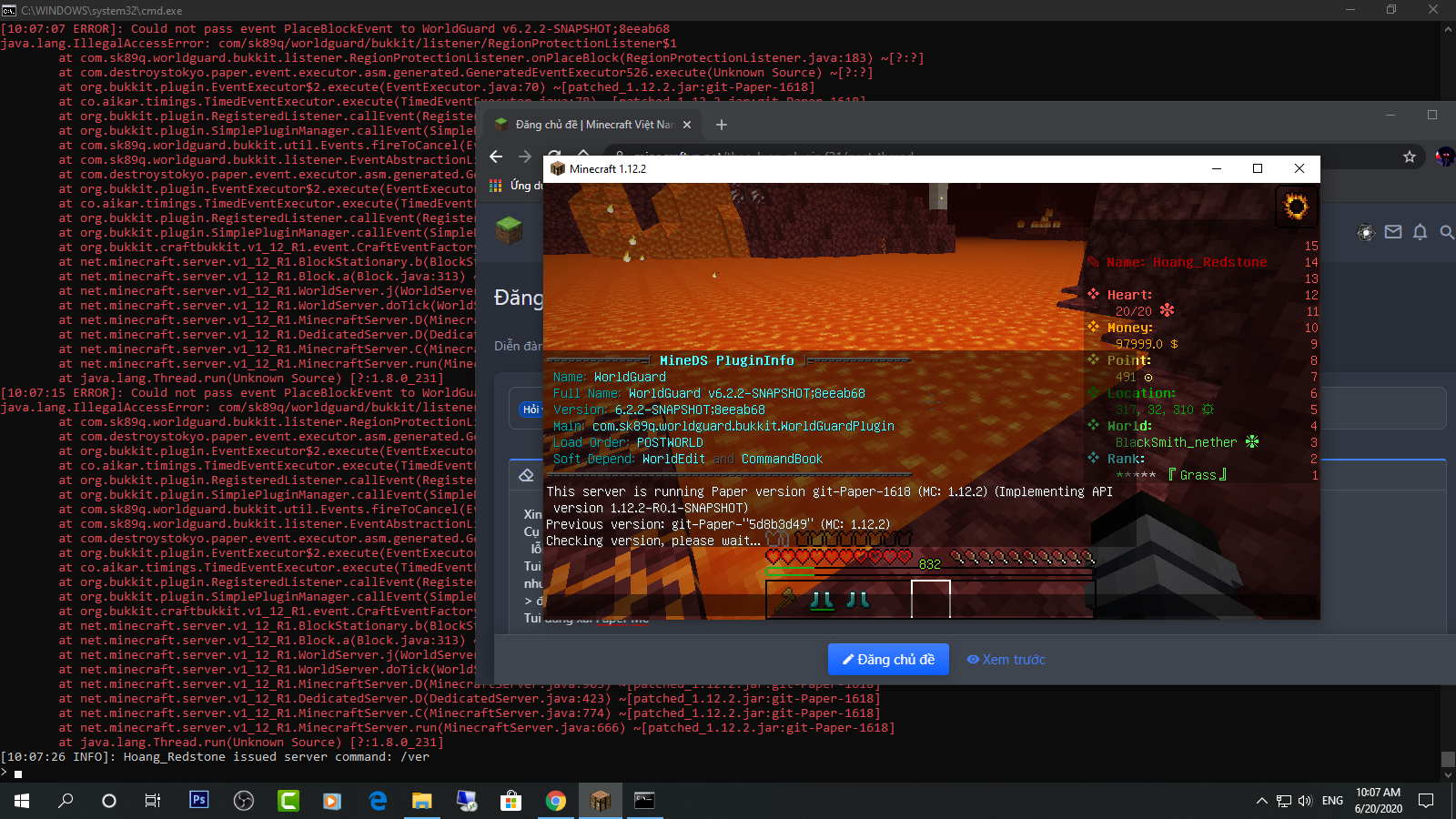Viewport: 1456px width, 819px height.
Task: Maximize the Minecraft 1.12.2 window
Action: [1258, 168]
